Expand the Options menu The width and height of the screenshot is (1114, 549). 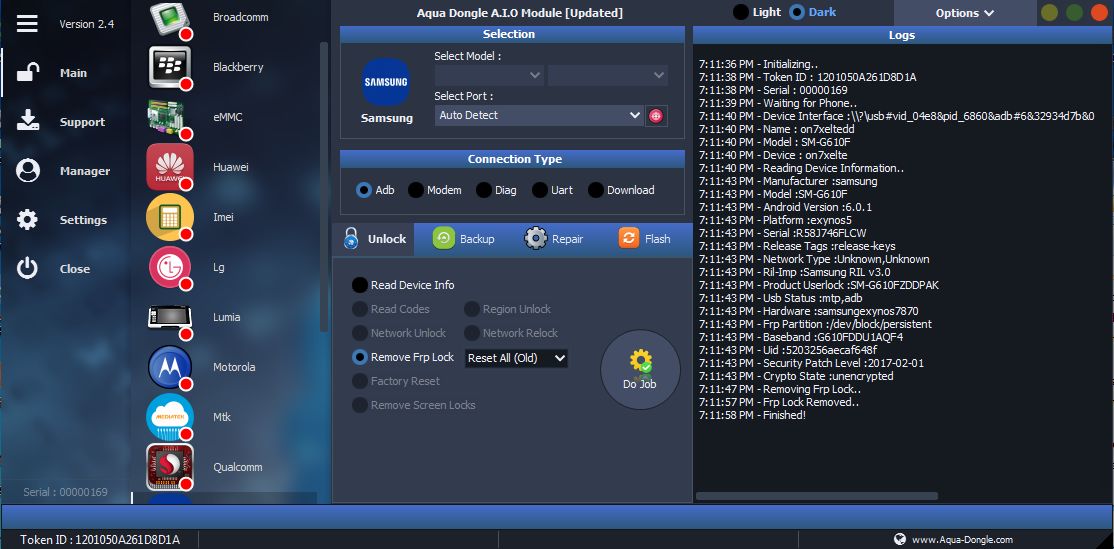[x=964, y=13]
